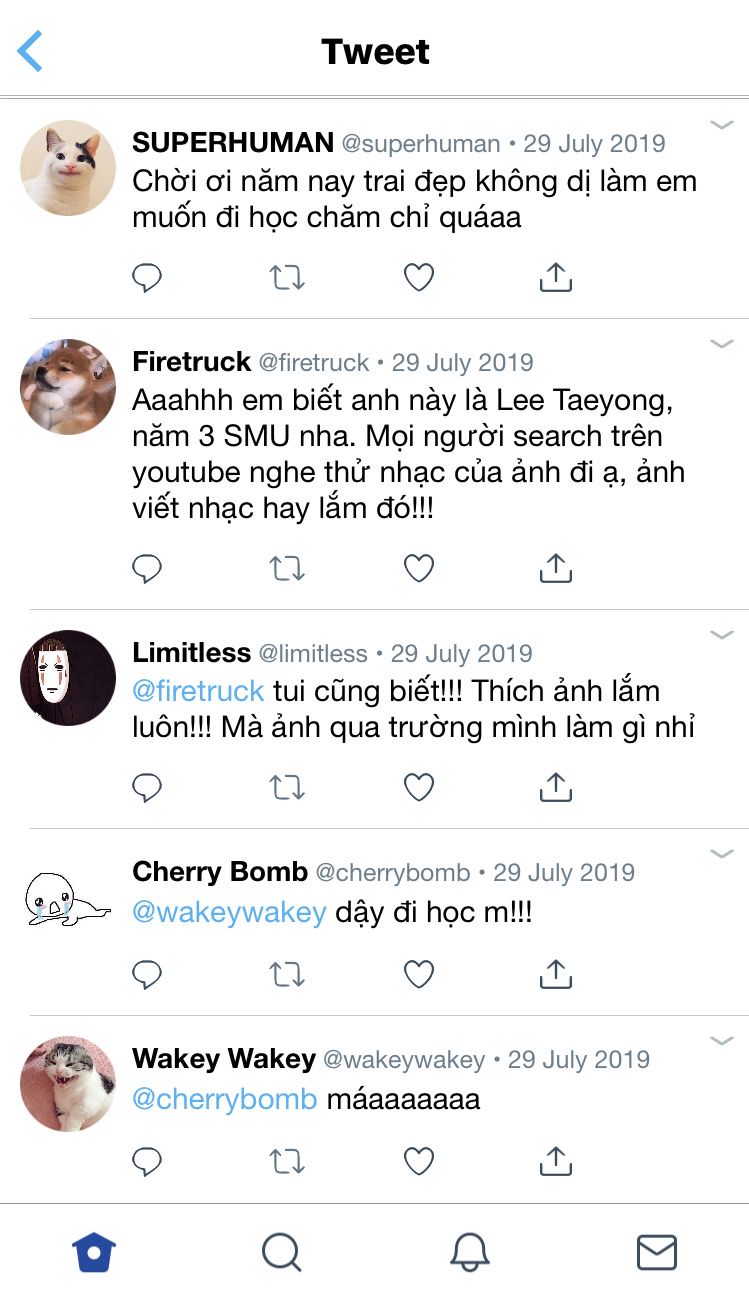
Task: Open the Search tab
Action: pos(281,1252)
